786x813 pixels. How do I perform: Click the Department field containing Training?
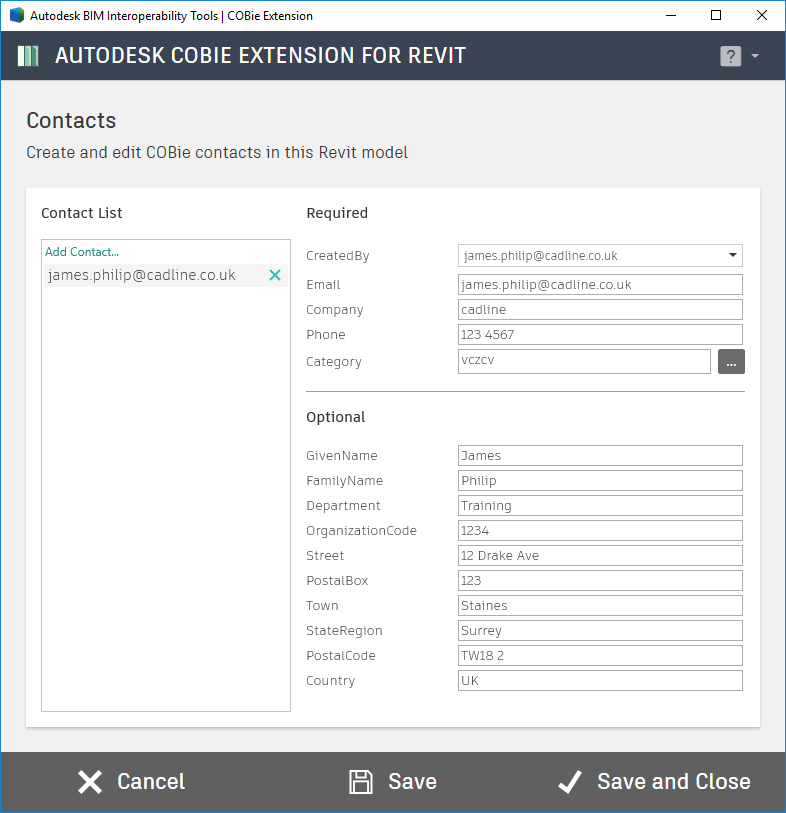[x=600, y=506]
